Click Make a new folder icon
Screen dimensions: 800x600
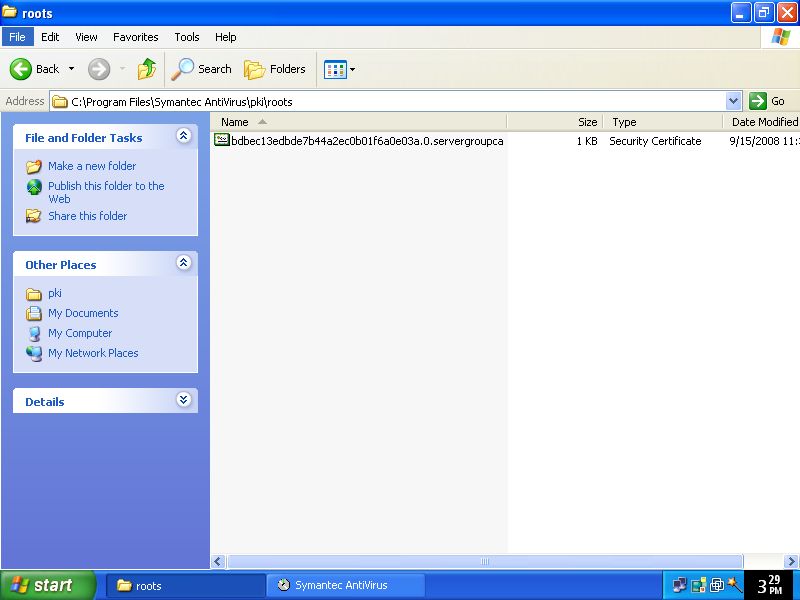click(x=34, y=166)
